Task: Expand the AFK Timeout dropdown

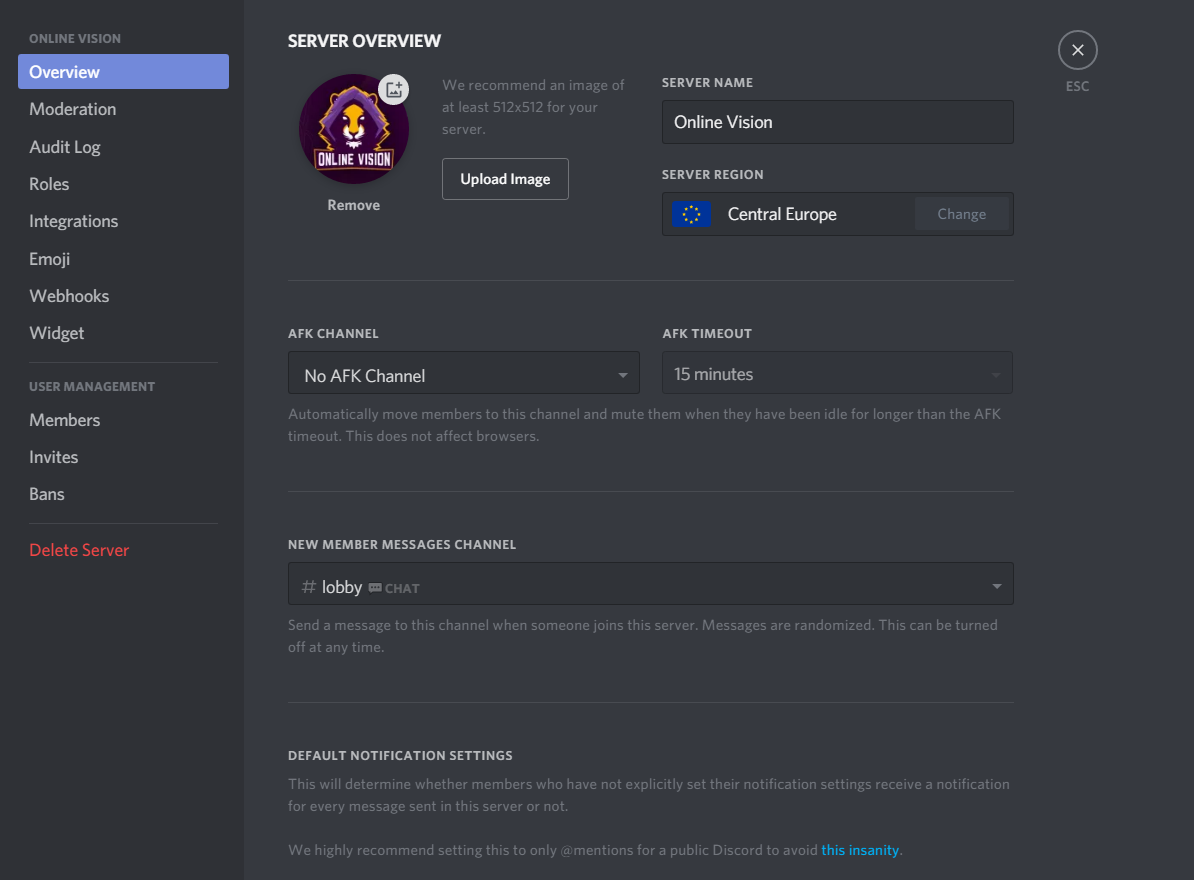Action: [x=836, y=374]
